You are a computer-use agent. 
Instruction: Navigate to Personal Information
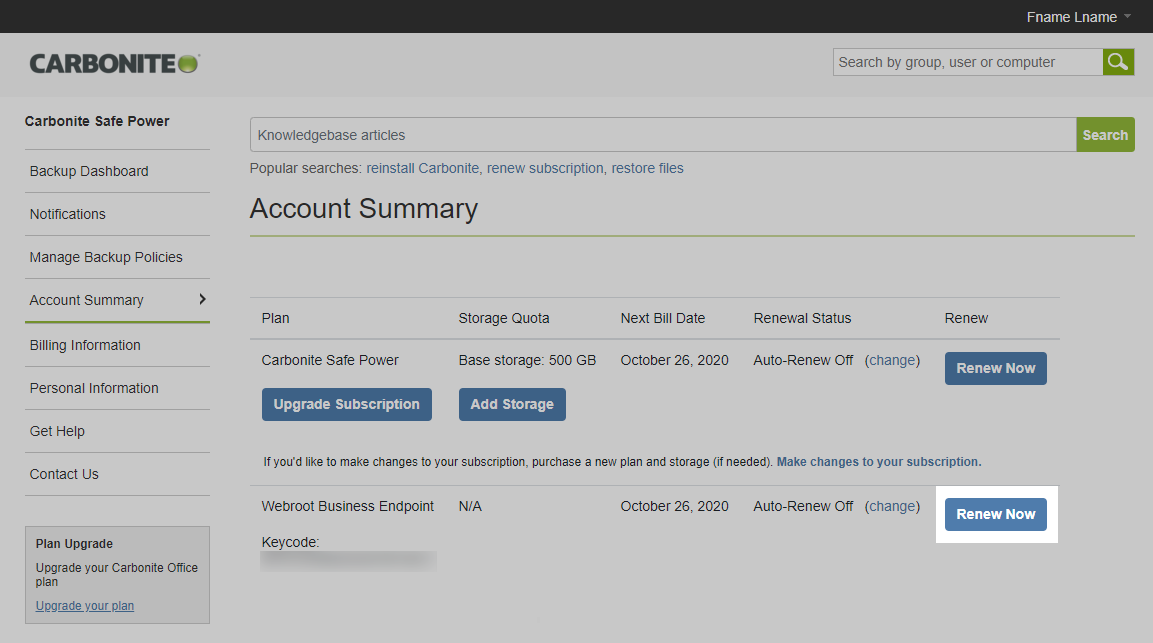pos(94,388)
